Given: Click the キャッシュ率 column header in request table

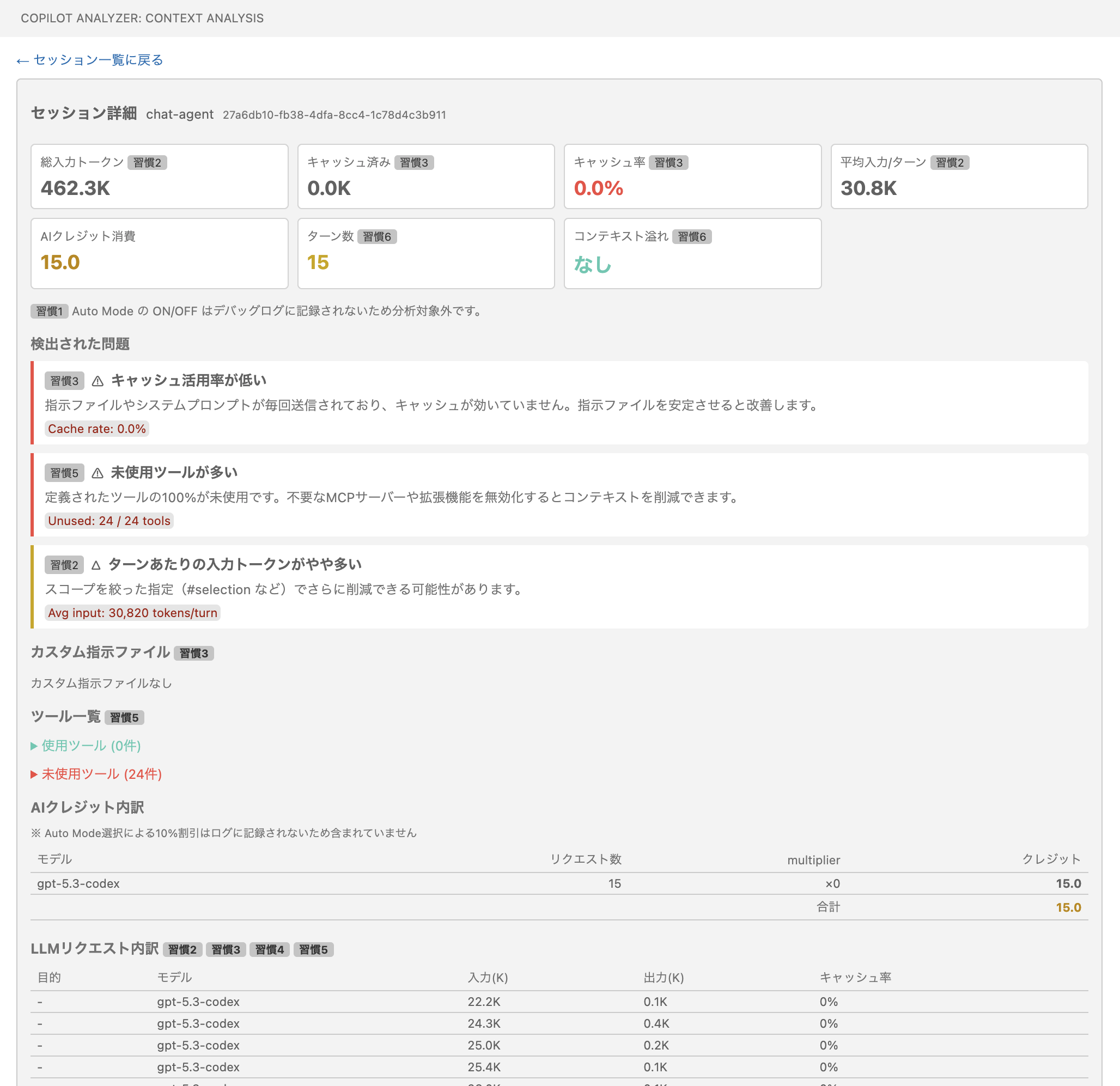Looking at the screenshot, I should point(855,978).
